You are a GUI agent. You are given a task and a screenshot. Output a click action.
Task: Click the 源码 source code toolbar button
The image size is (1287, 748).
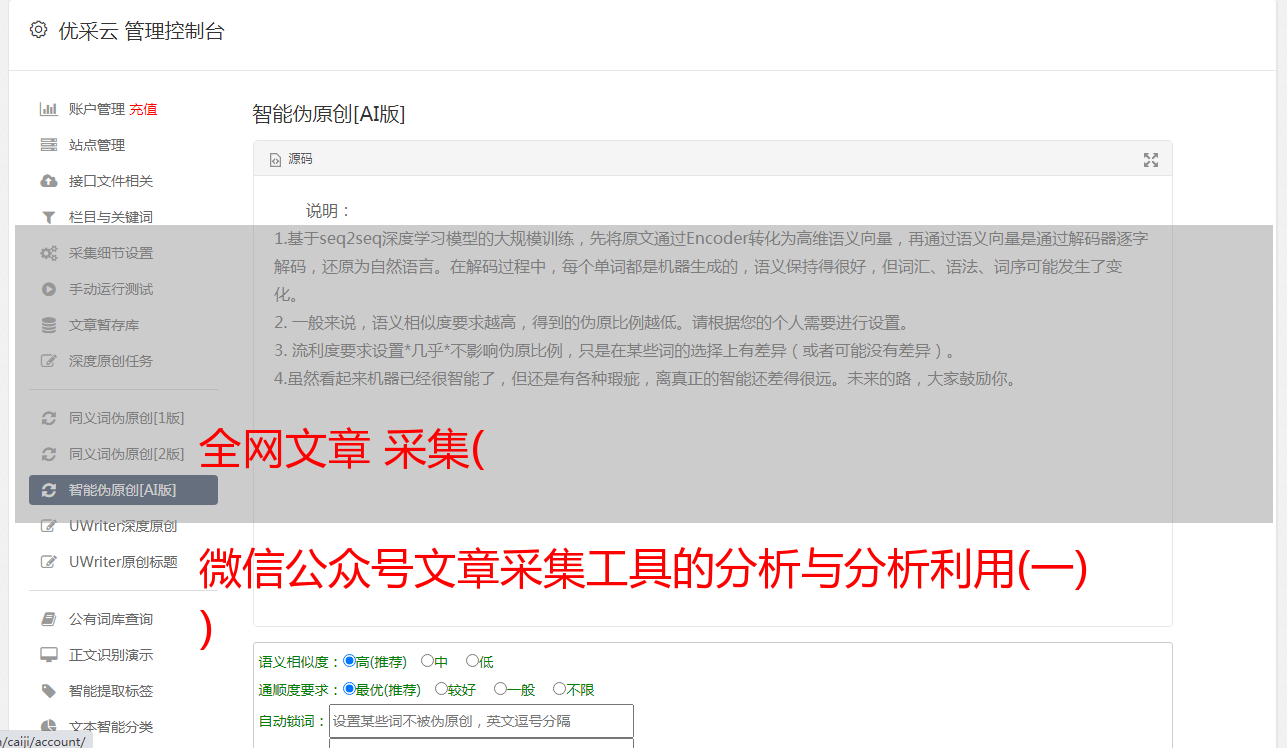coord(291,159)
